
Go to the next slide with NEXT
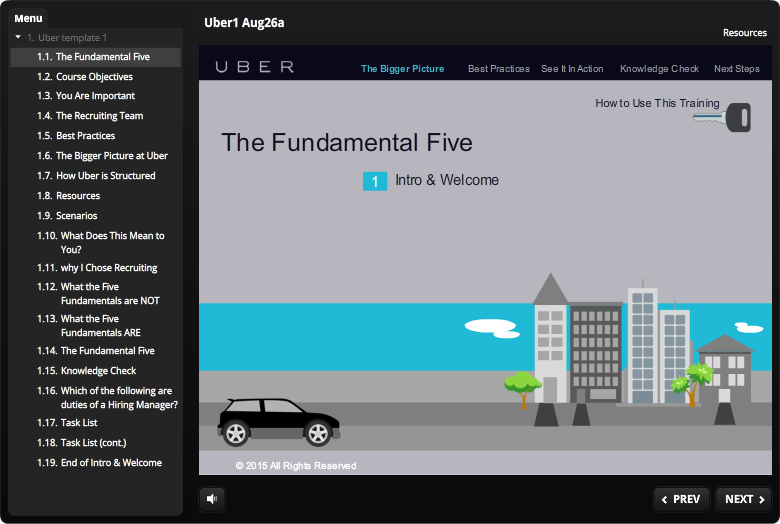[744, 499]
